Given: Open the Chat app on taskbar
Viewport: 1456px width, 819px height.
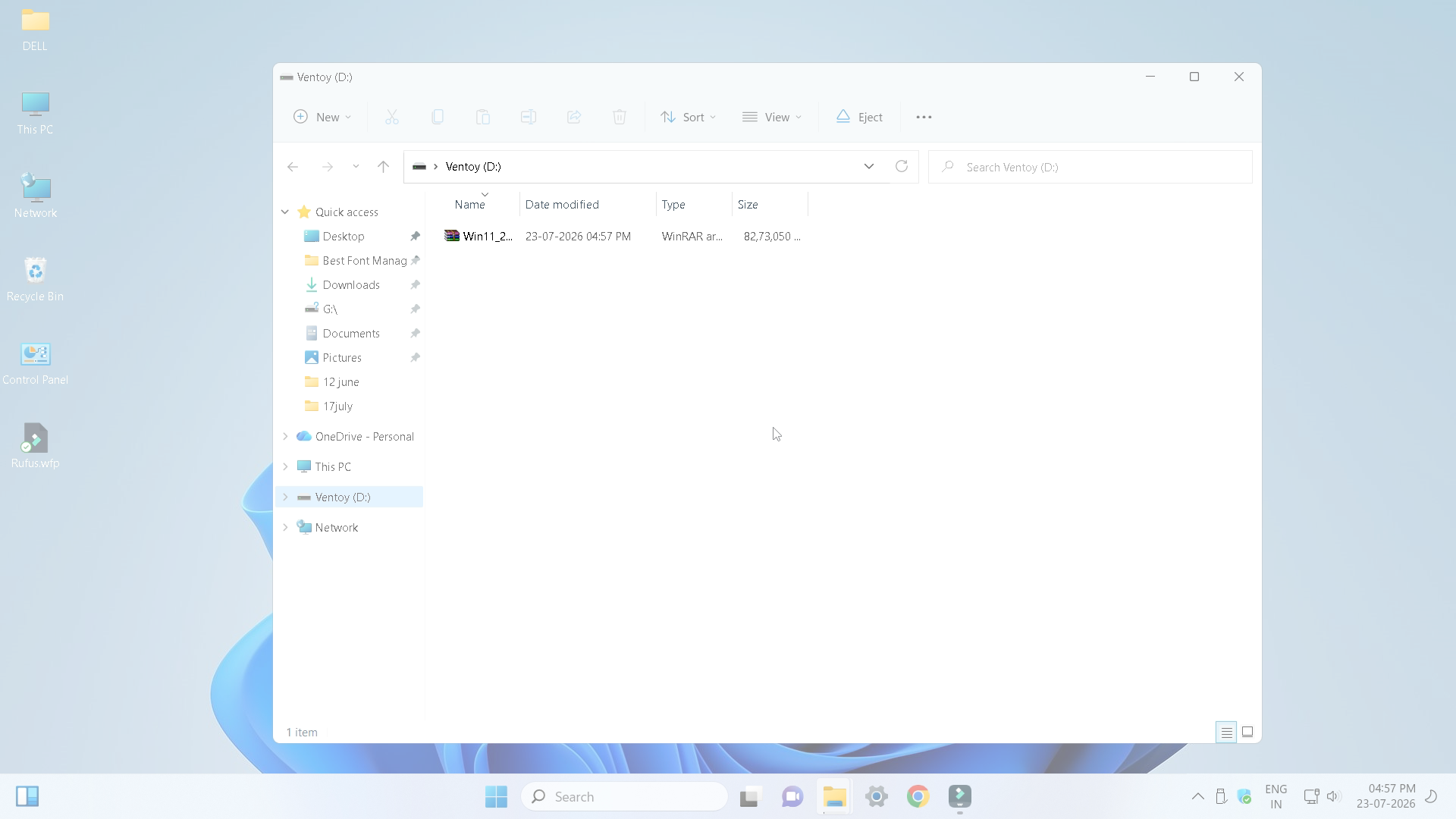Looking at the screenshot, I should [x=792, y=797].
